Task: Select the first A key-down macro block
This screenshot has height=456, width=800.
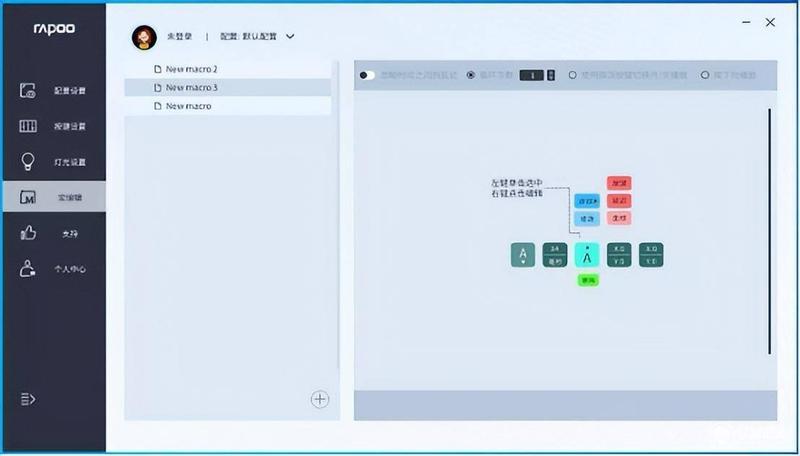Action: click(x=523, y=255)
